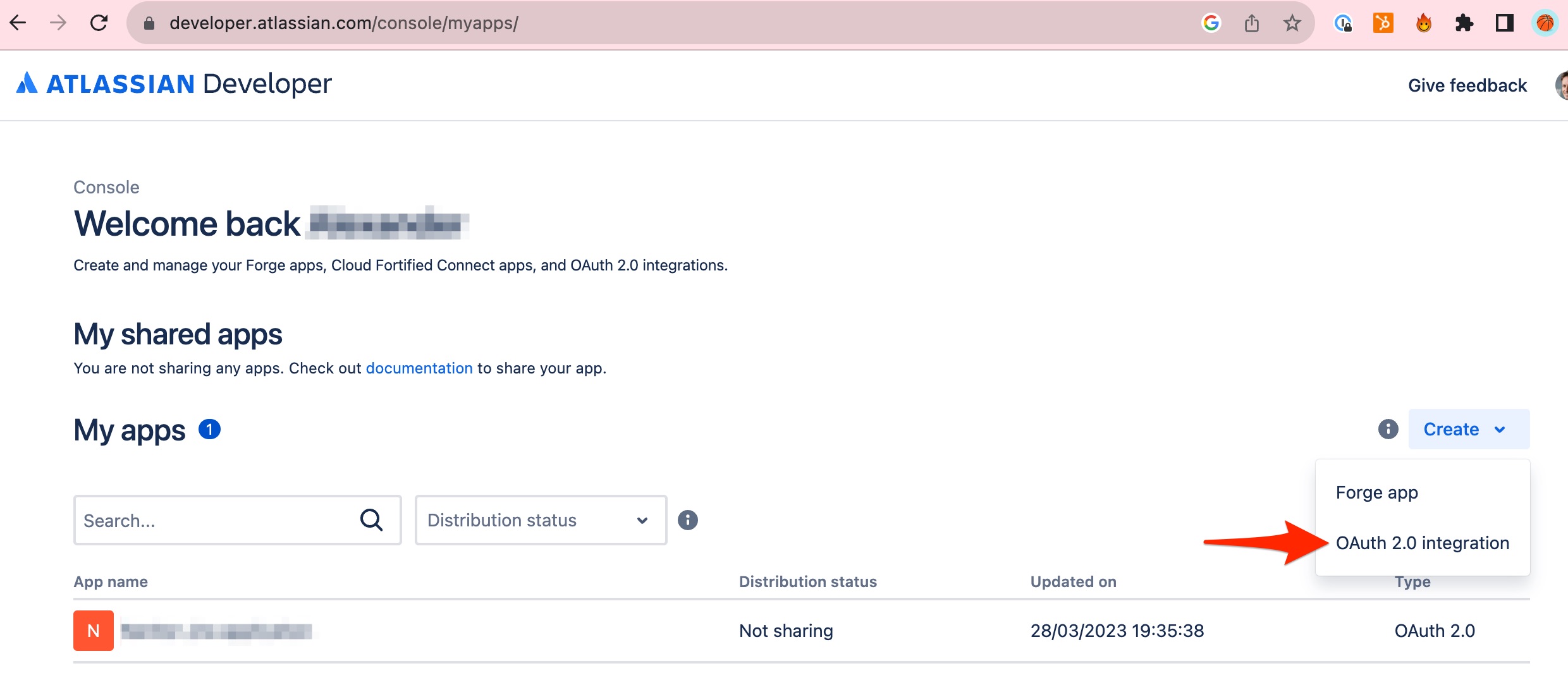This screenshot has height=685, width=1568.
Task: Open the 1Password extension
Action: pyautogui.click(x=1342, y=23)
